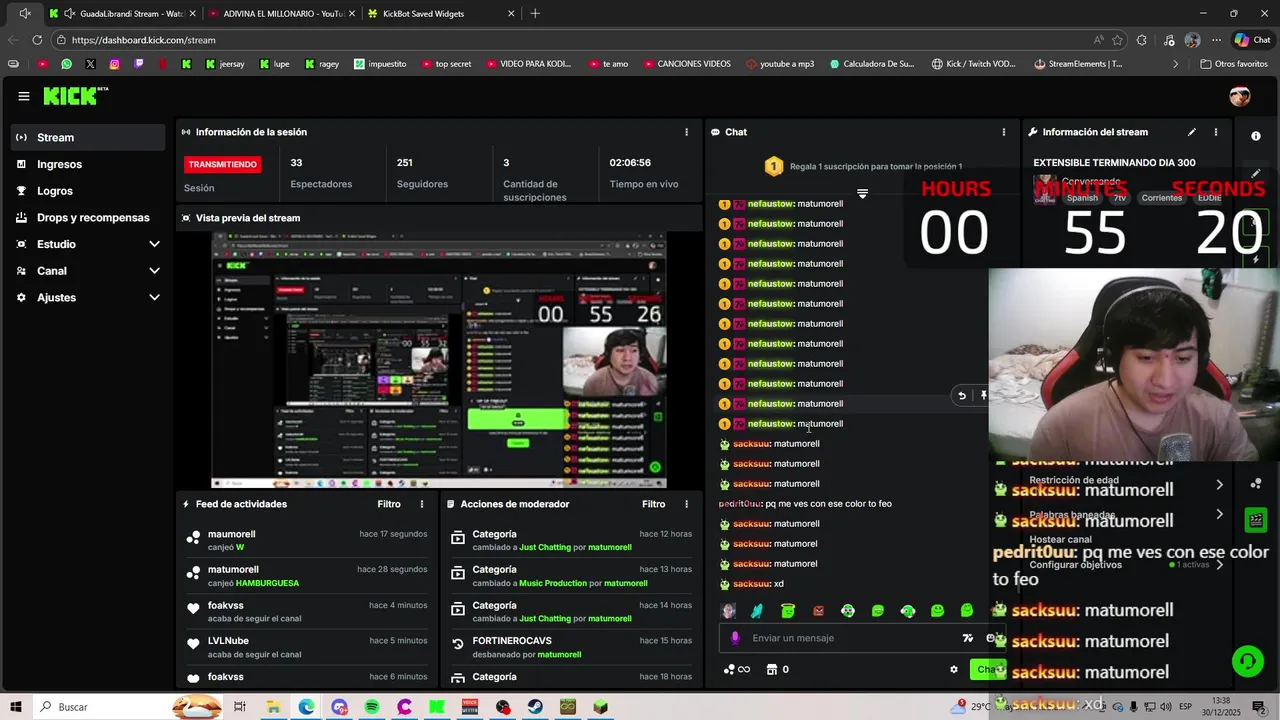Open the Instagram bookmark icon
The image size is (1280, 720).
point(114,64)
